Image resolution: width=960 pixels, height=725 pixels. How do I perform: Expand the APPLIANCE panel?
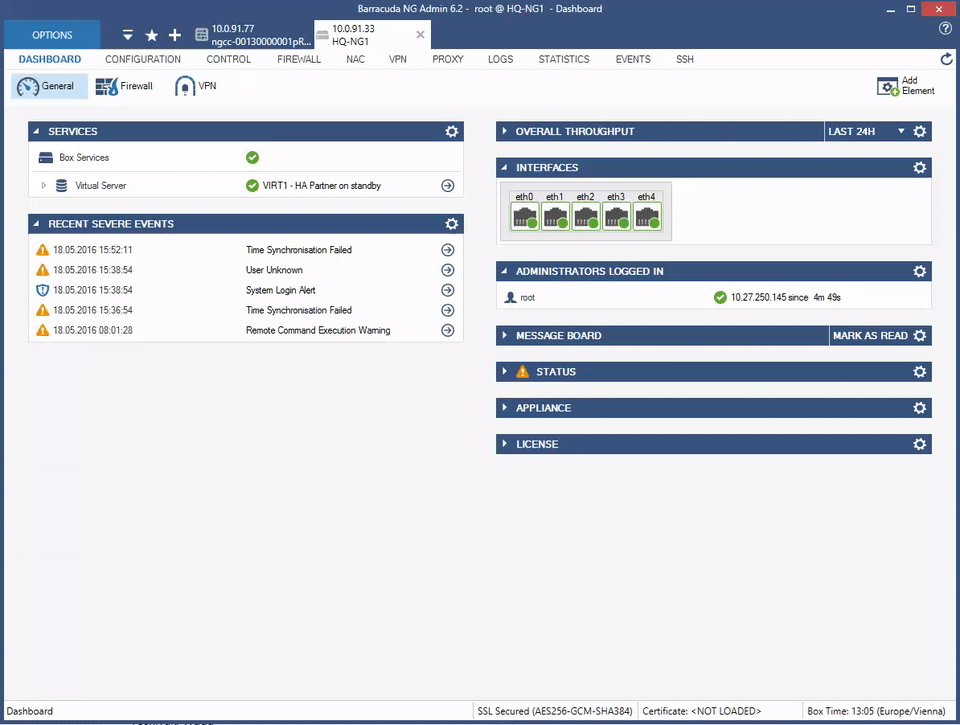[504, 407]
